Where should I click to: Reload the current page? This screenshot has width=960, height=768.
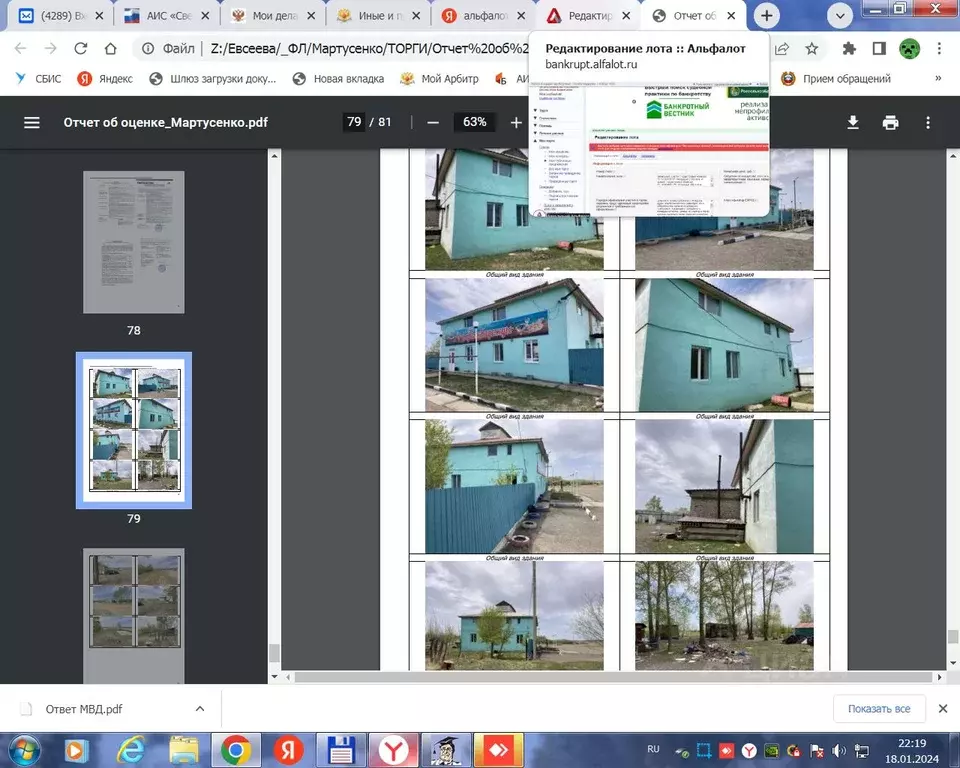(x=81, y=49)
